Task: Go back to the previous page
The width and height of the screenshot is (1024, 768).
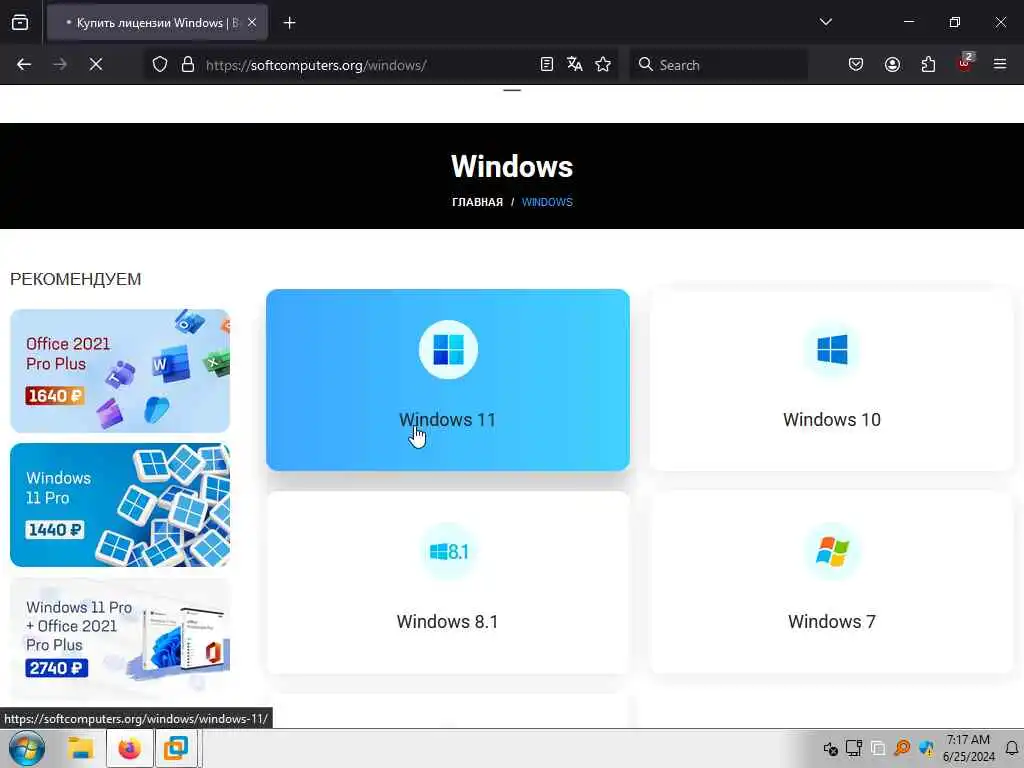Action: 24,64
